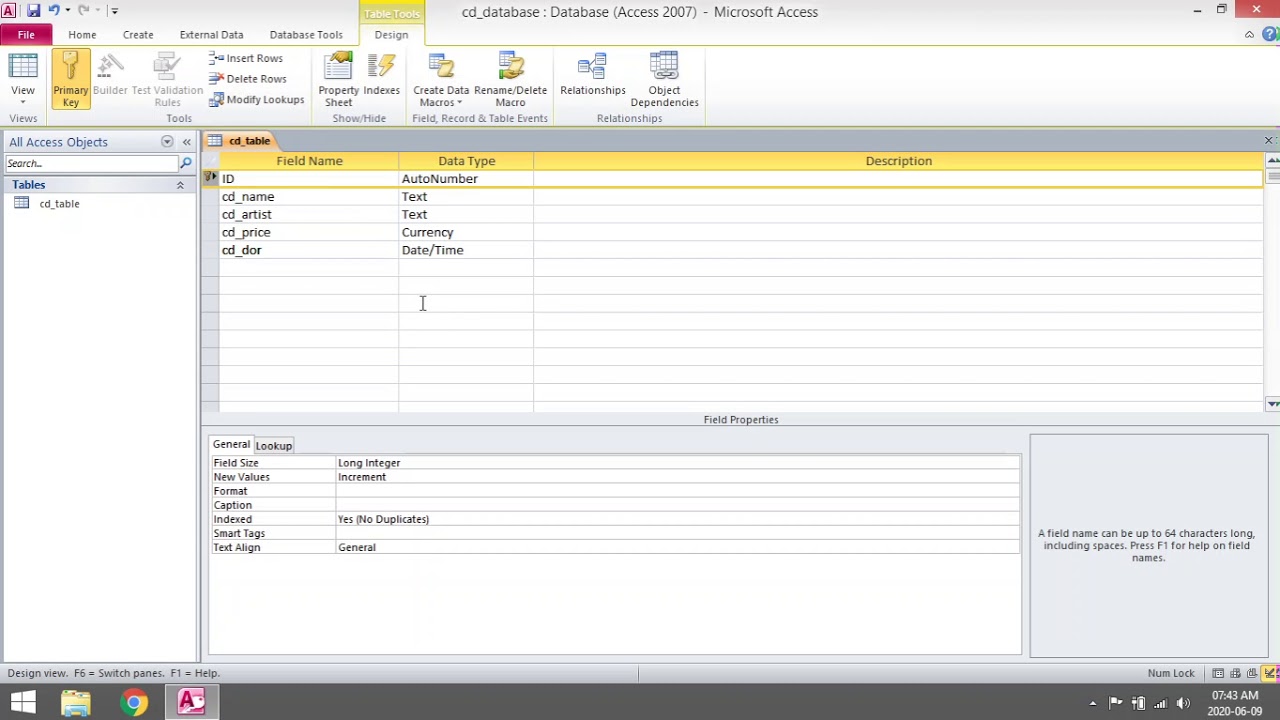Open the Relationships window
Image resolution: width=1280 pixels, height=720 pixels.
coord(593,75)
